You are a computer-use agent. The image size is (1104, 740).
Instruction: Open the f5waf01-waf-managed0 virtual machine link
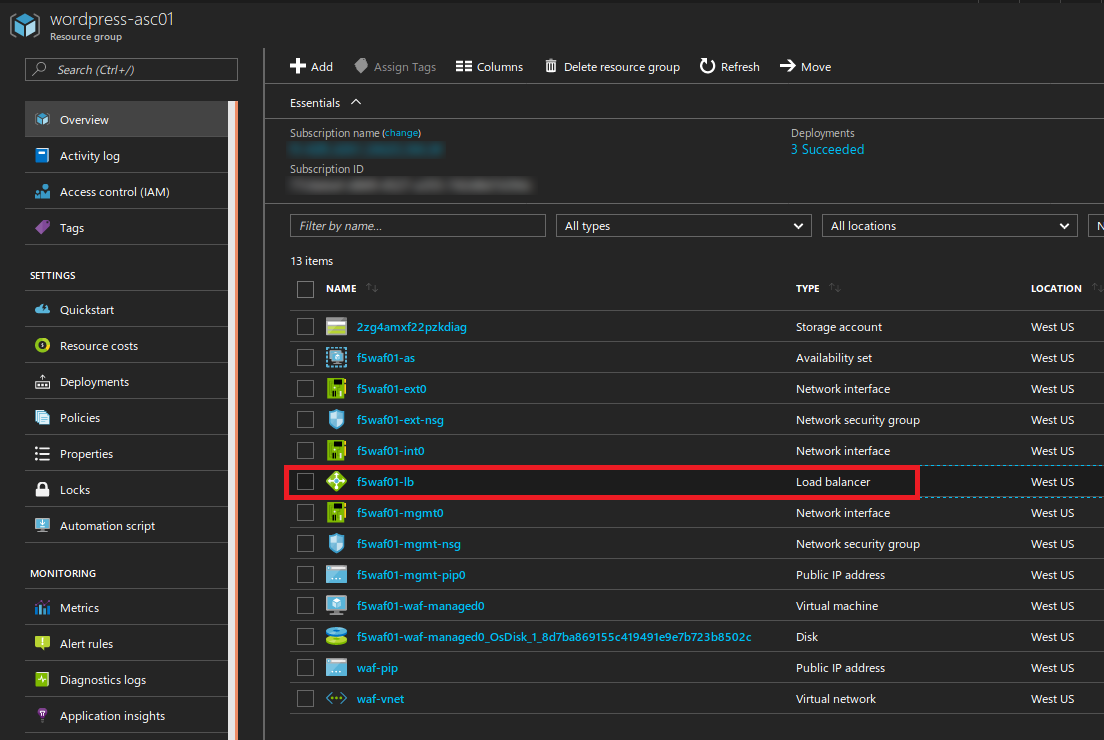(420, 606)
